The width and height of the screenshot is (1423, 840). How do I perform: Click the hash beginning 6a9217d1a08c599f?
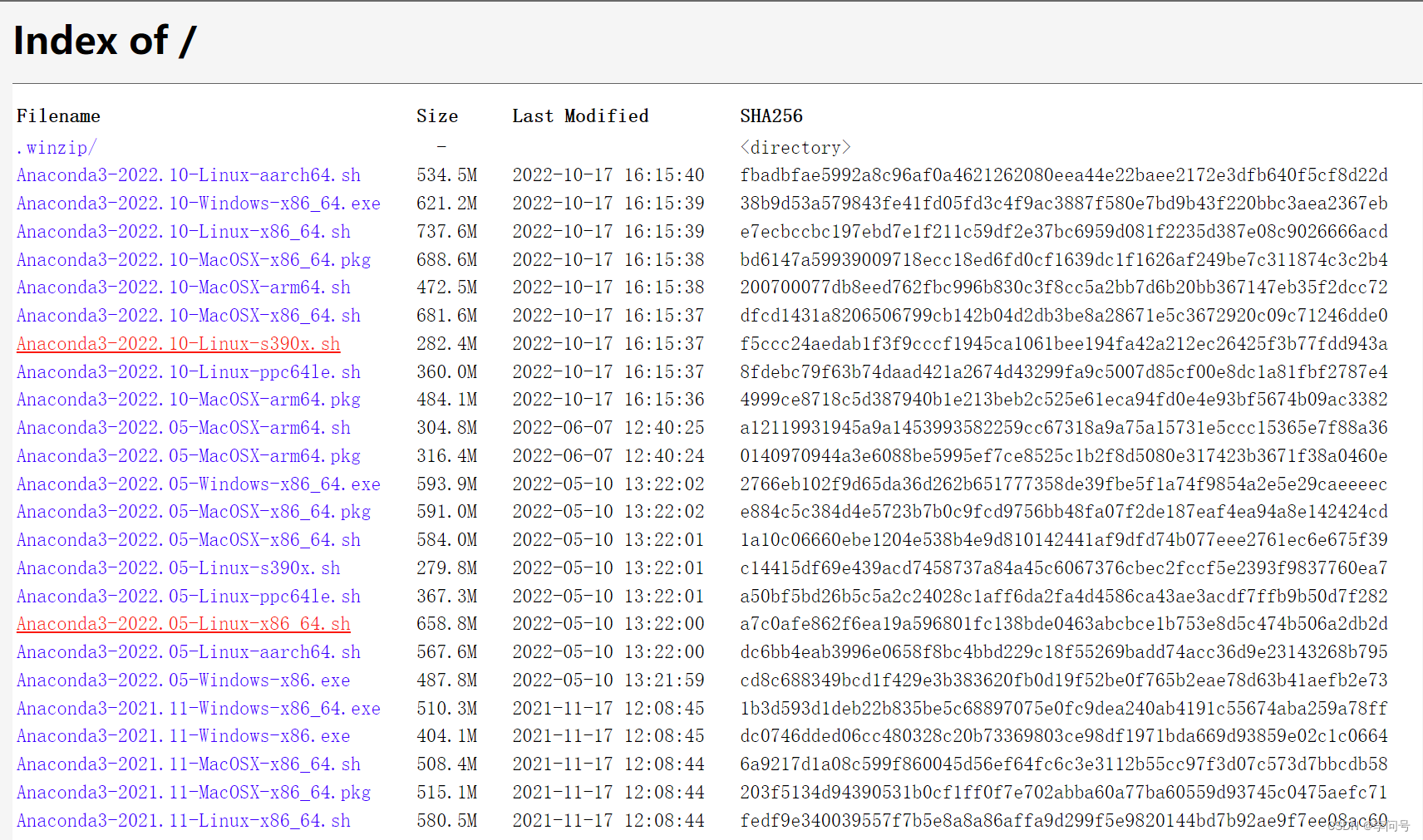click(x=1064, y=764)
